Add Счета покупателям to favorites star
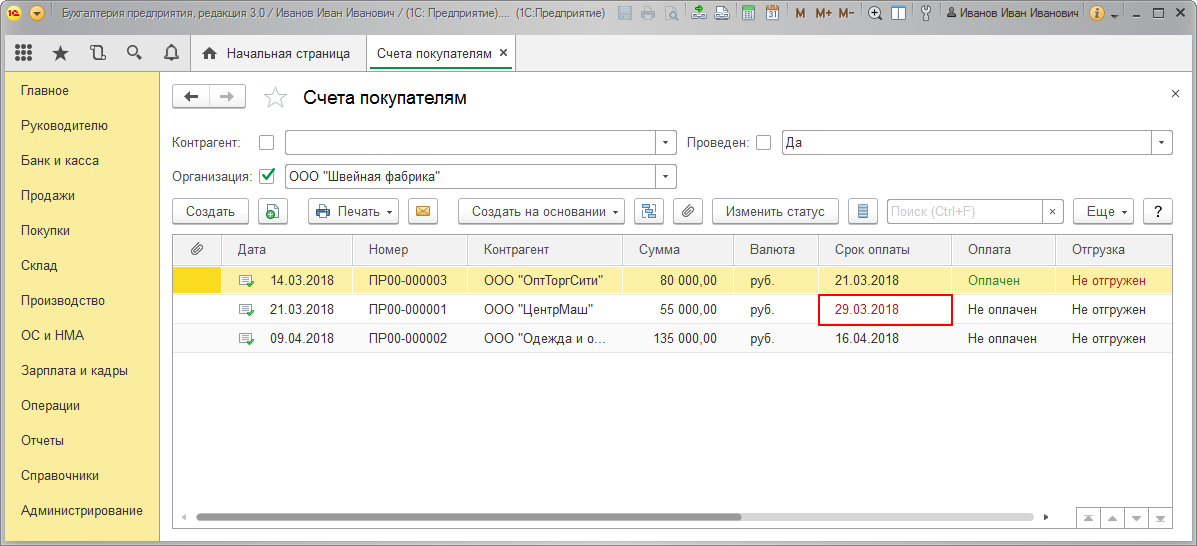 (x=274, y=97)
